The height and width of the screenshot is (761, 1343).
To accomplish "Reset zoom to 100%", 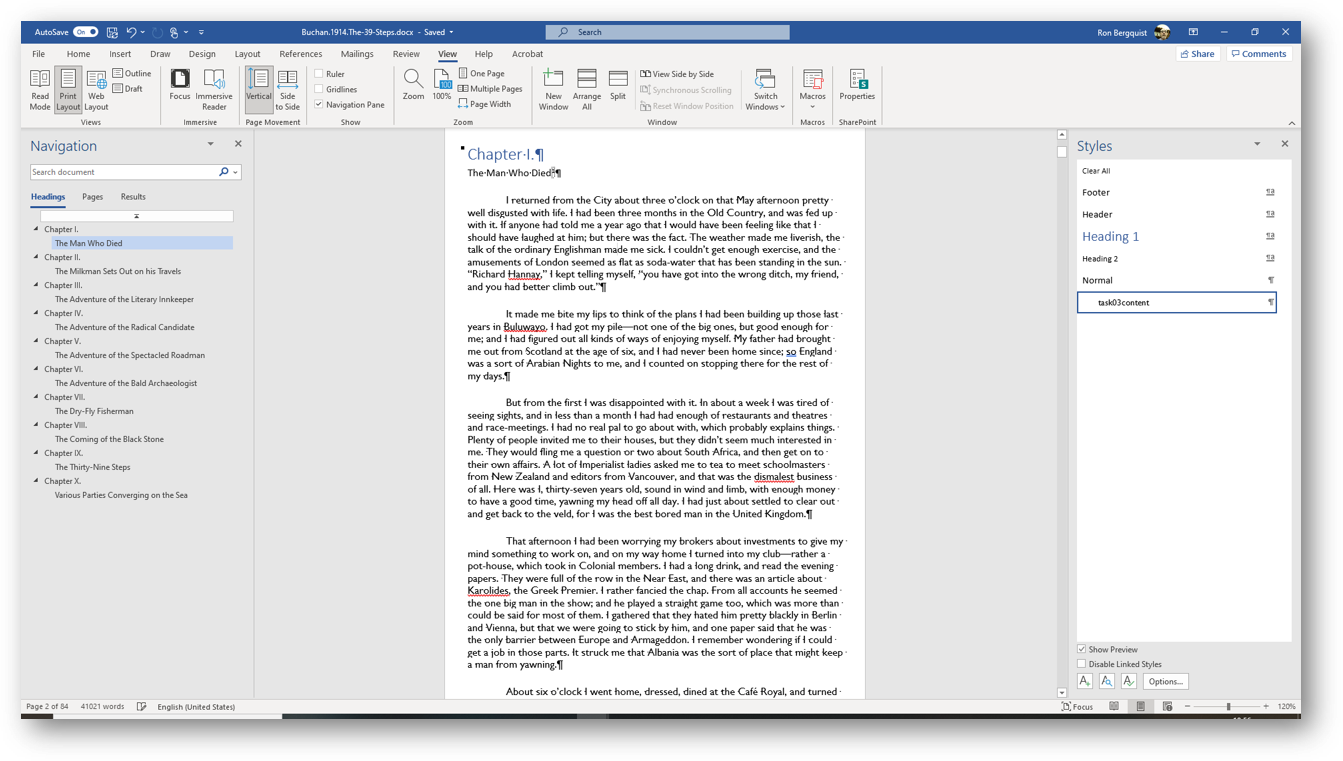I will pos(441,89).
